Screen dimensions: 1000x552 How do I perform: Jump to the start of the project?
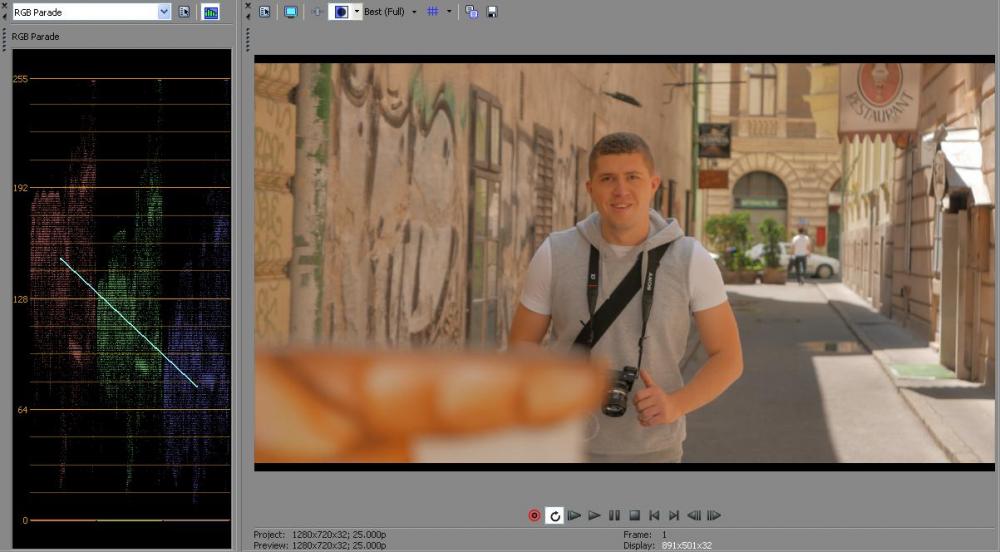(654, 515)
